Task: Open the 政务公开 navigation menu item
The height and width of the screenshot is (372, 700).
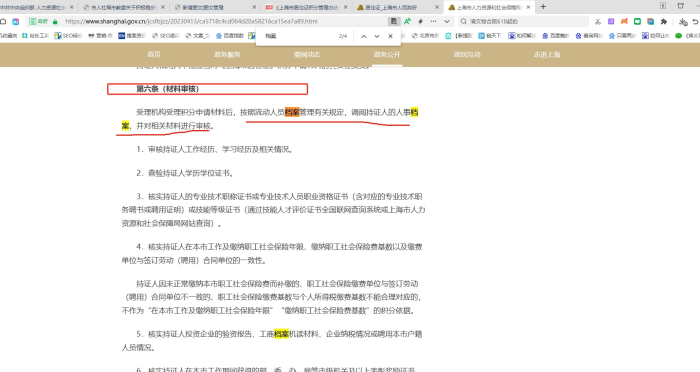Action: 387,54
